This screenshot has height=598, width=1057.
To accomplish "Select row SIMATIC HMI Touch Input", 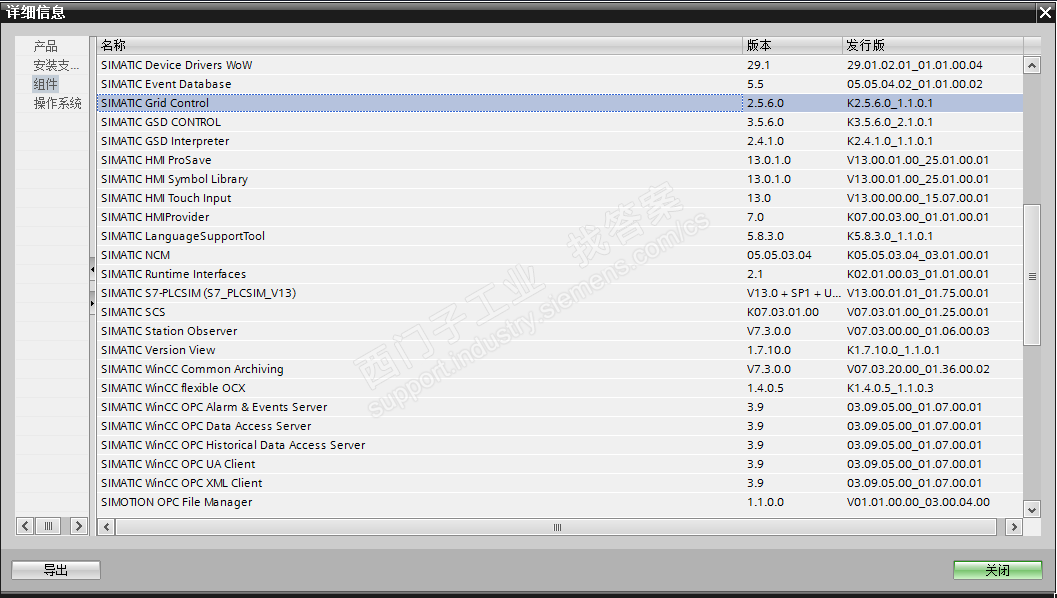I will (x=560, y=198).
